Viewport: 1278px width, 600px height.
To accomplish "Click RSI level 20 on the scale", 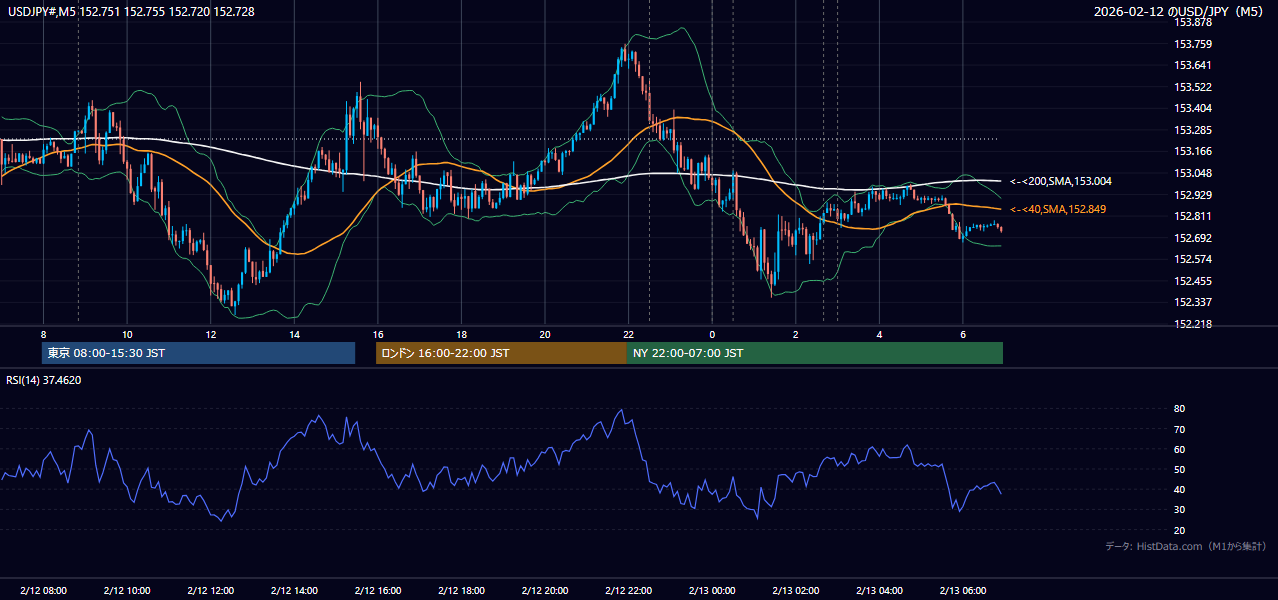I will click(1179, 530).
